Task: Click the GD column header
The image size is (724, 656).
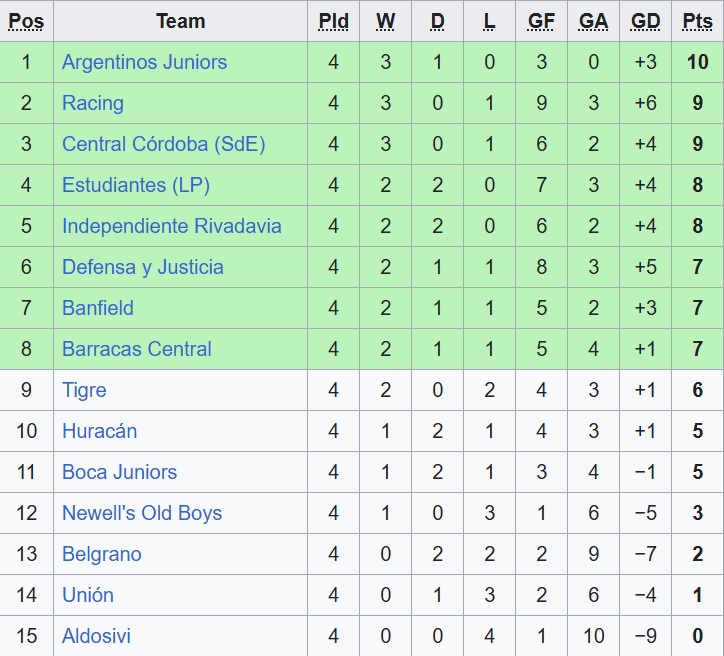Action: pos(645,21)
